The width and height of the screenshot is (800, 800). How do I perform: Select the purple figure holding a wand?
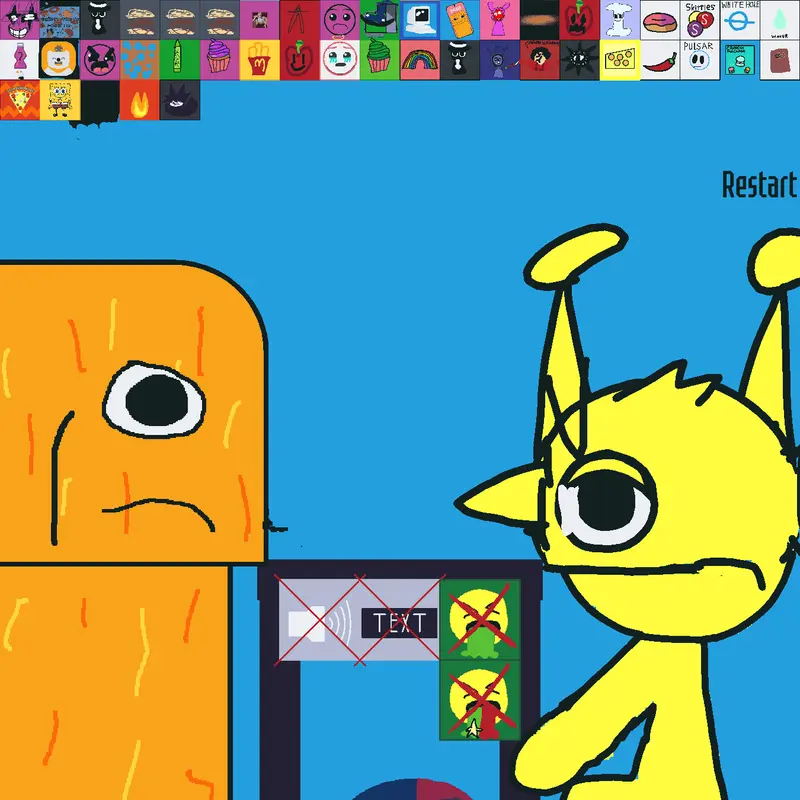tap(499, 60)
